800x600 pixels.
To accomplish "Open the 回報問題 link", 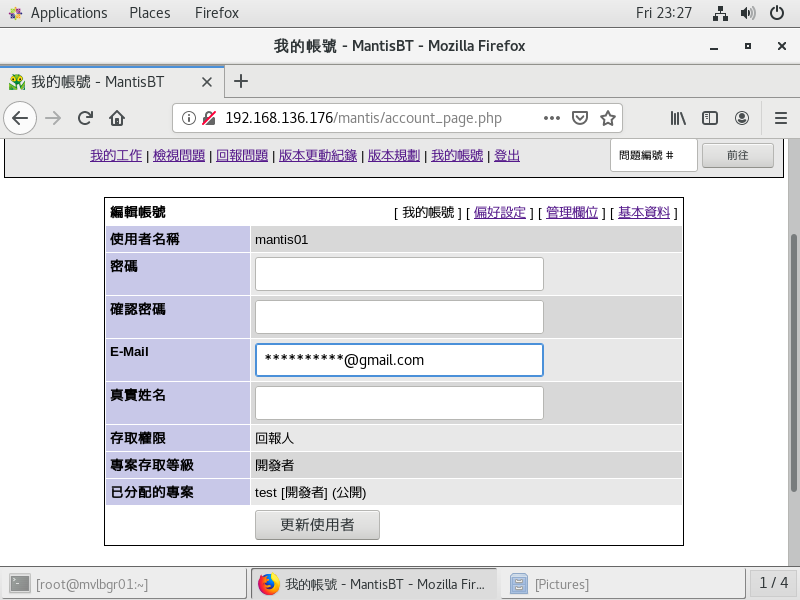I will point(242,156).
